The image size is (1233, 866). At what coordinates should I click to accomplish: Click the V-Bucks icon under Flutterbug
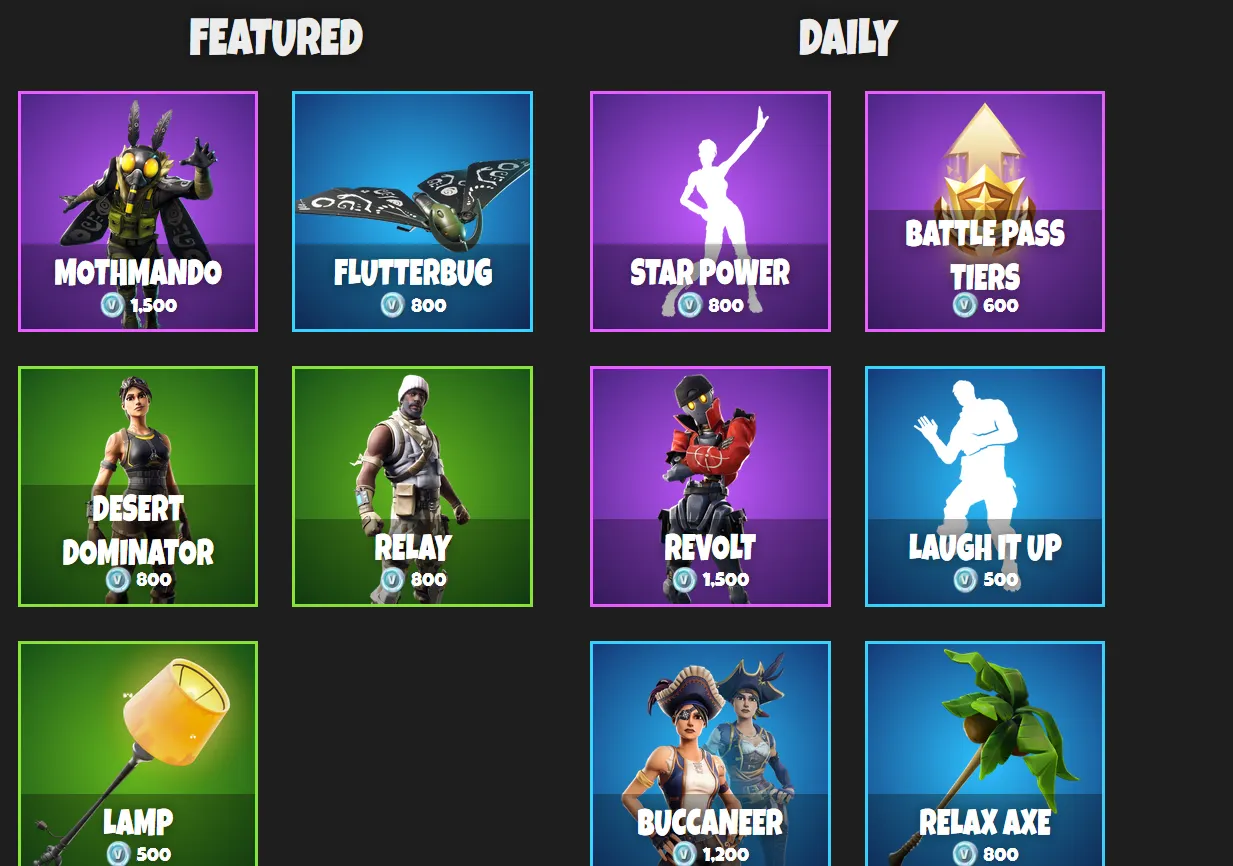[x=392, y=305]
